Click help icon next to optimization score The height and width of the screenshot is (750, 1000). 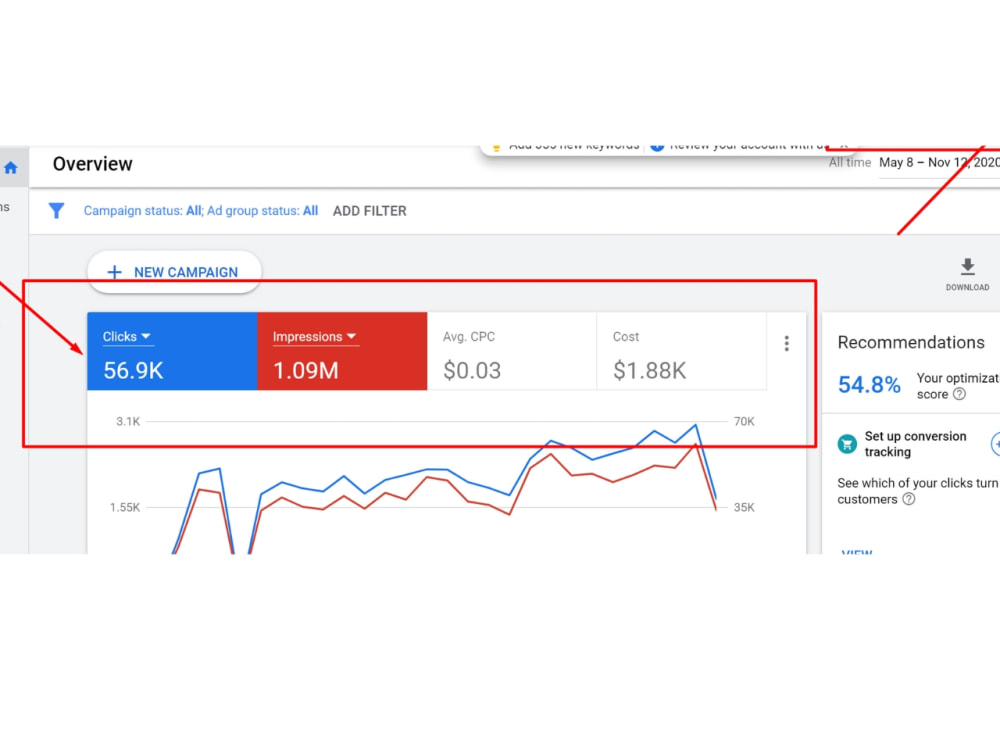pos(959,394)
